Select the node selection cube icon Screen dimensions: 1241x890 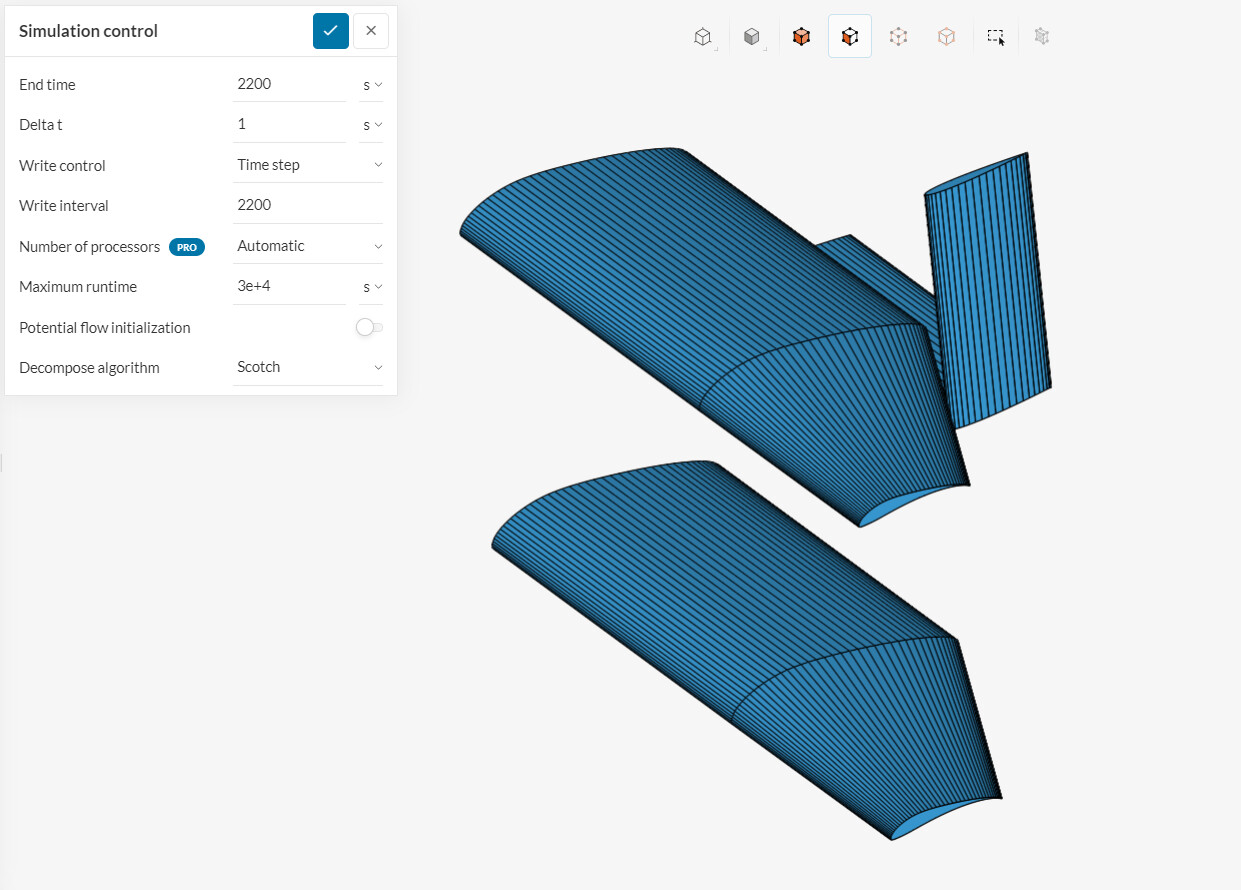(898, 37)
